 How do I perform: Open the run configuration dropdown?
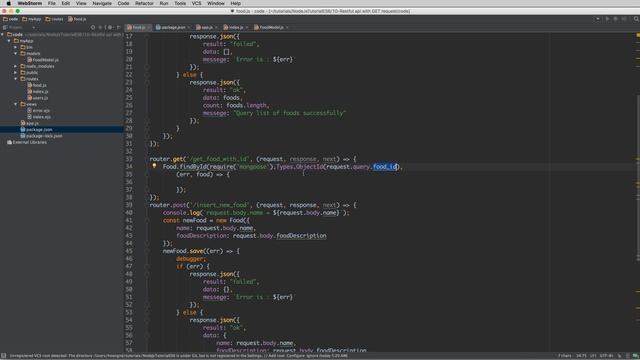pos(598,19)
